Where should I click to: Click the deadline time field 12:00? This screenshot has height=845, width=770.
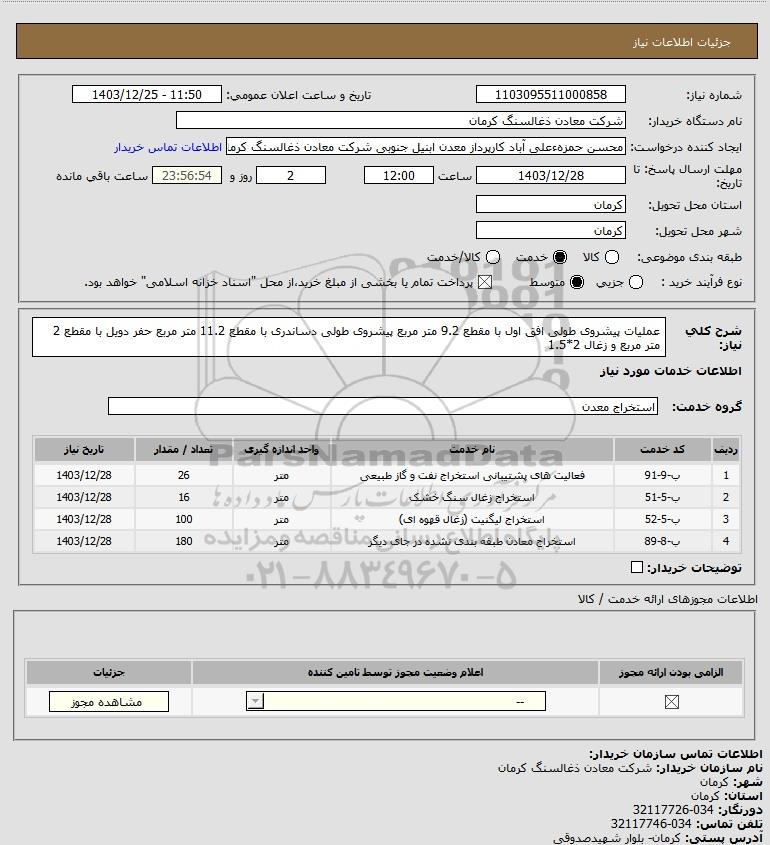coord(399,176)
